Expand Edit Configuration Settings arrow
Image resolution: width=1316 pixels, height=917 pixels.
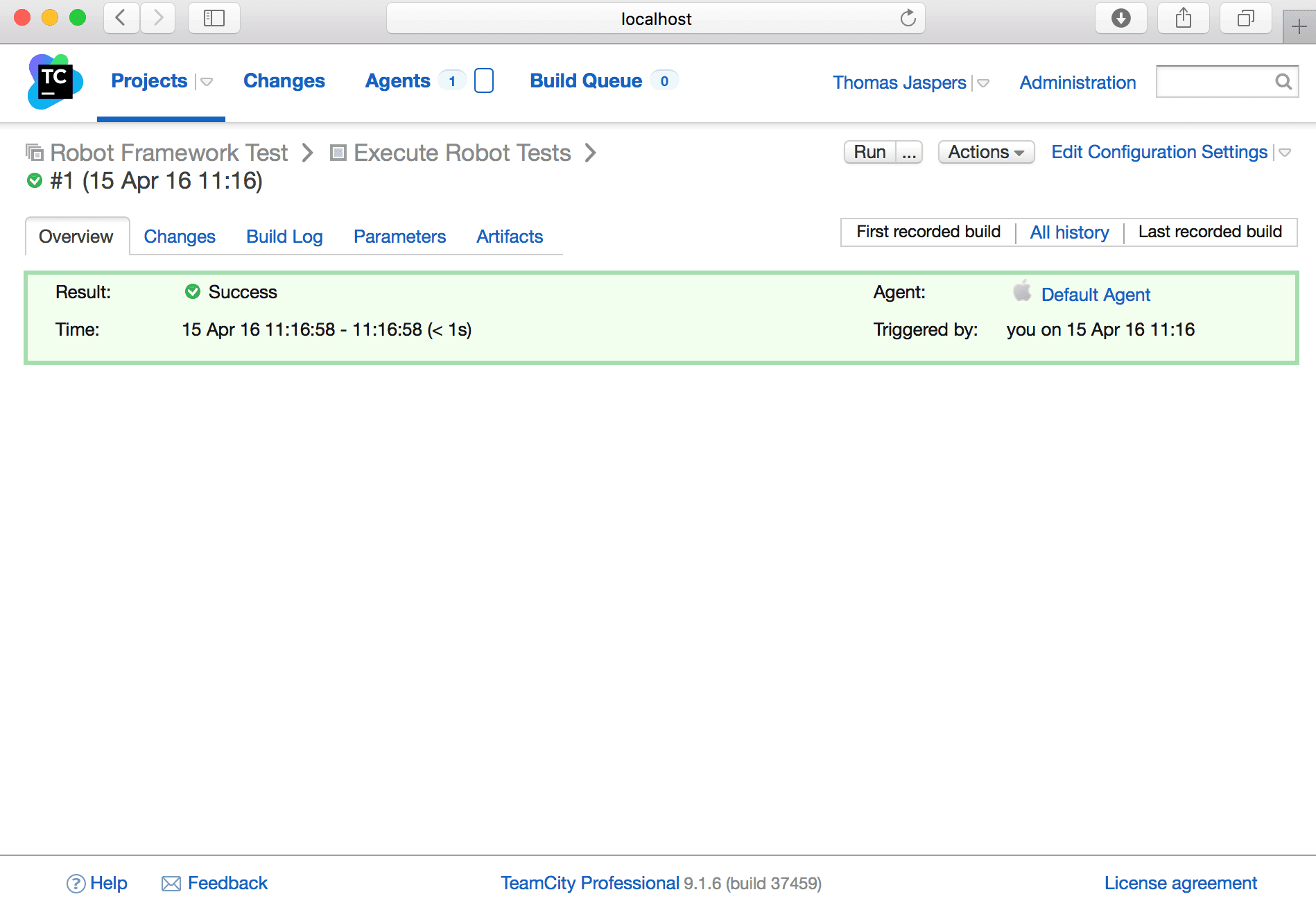[x=1285, y=153]
